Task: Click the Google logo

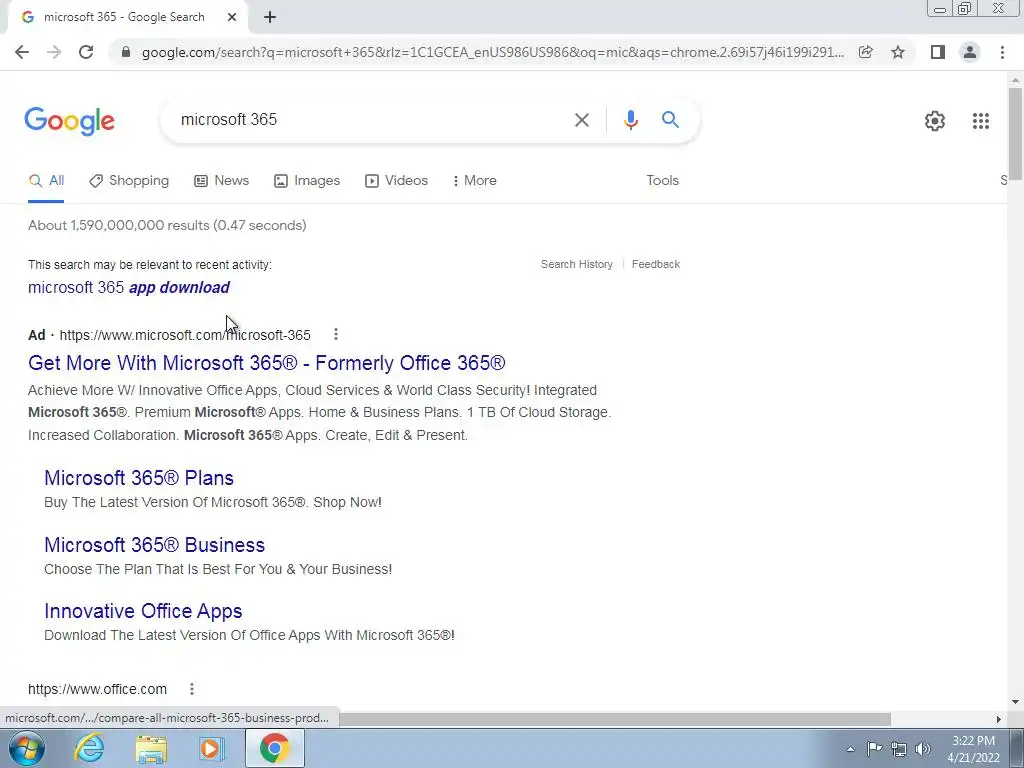Action: 70,121
